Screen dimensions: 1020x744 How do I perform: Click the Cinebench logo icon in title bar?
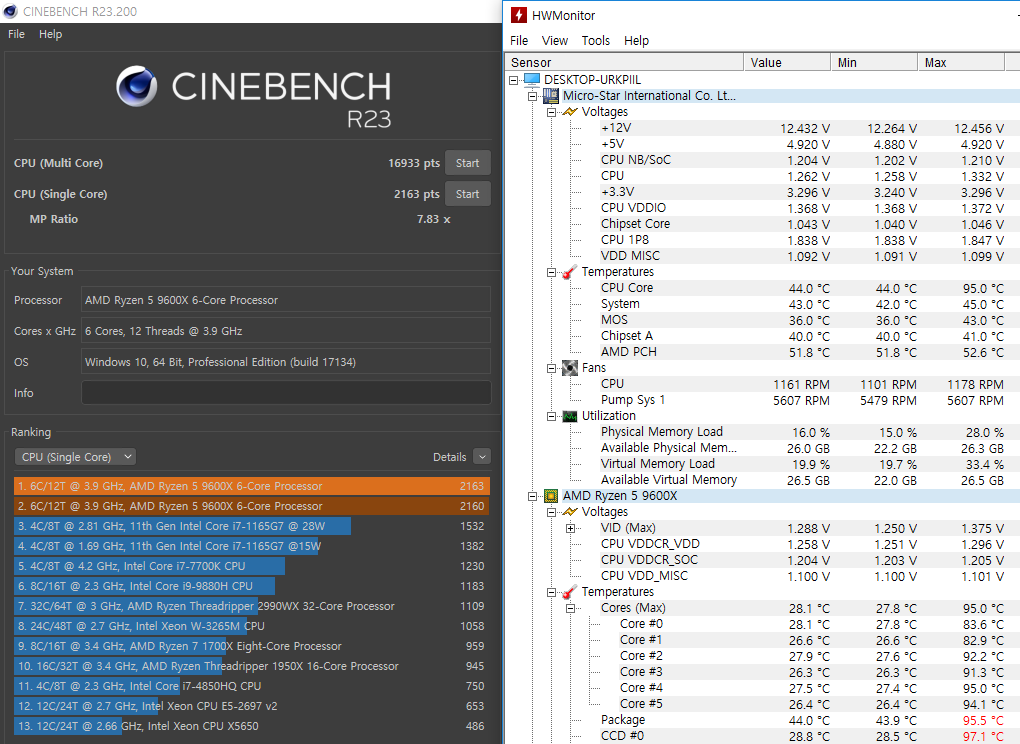(x=10, y=11)
